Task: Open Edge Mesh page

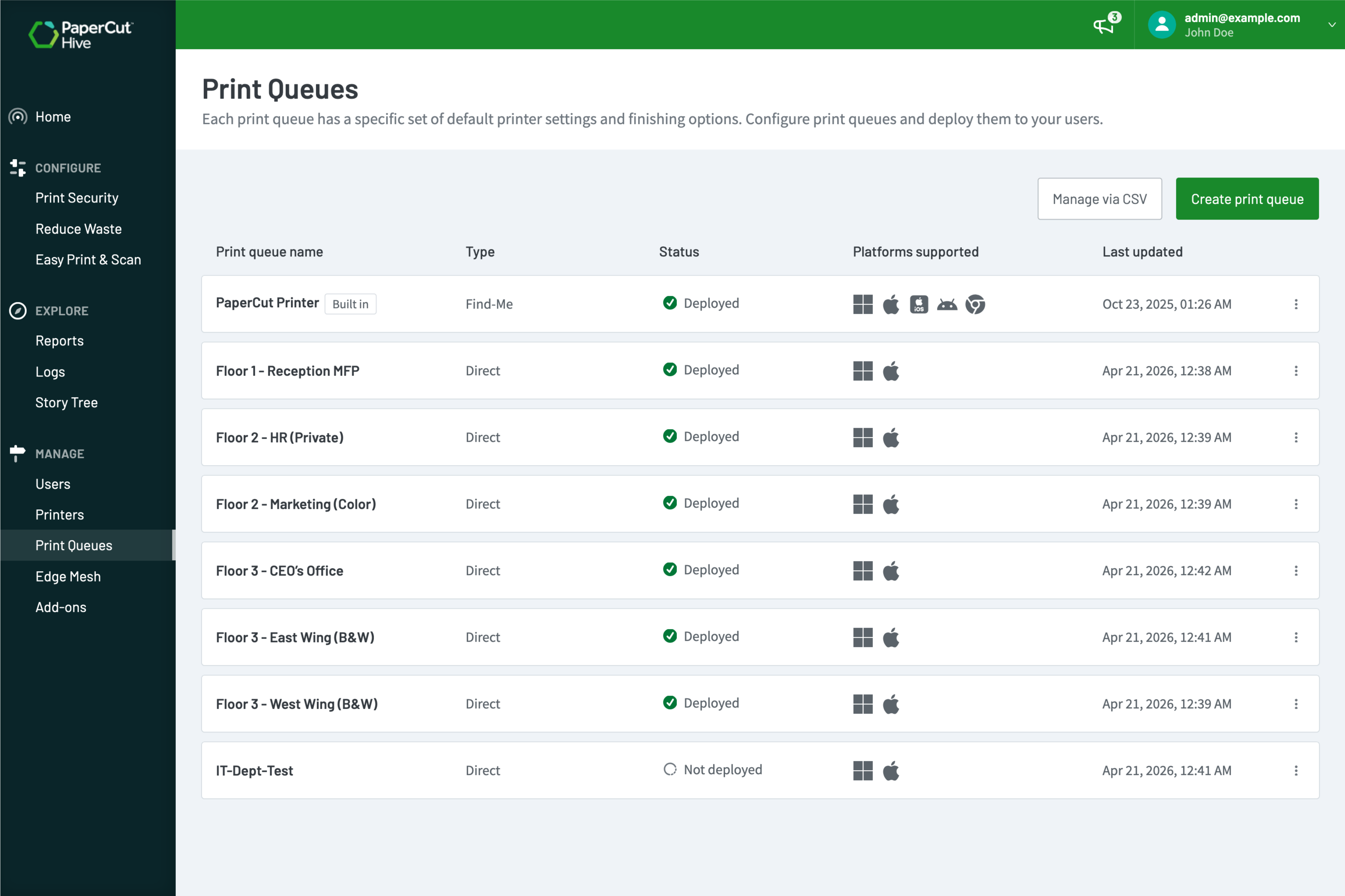Action: pyautogui.click(x=68, y=576)
